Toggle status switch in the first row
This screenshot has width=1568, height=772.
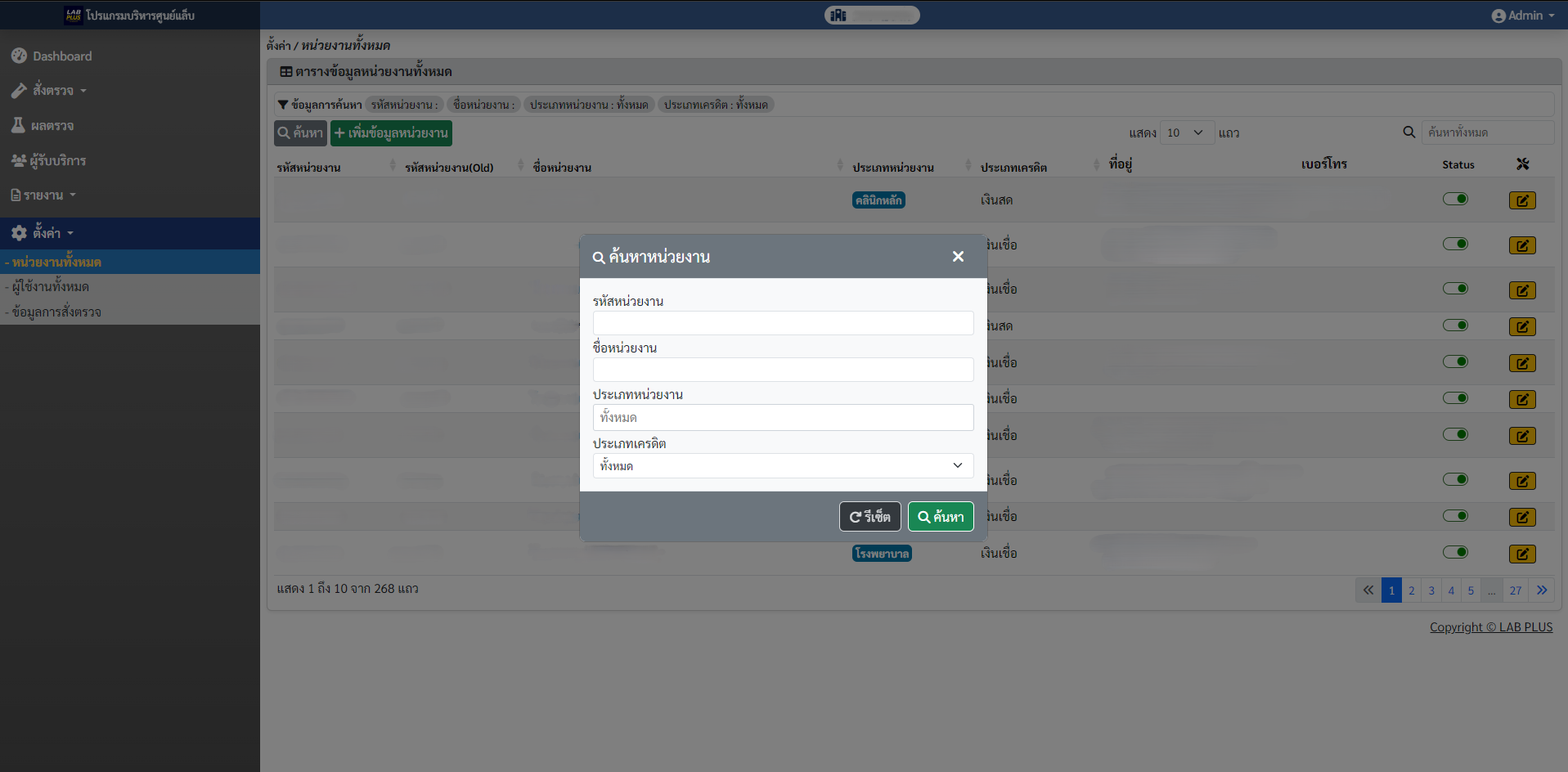pos(1455,199)
